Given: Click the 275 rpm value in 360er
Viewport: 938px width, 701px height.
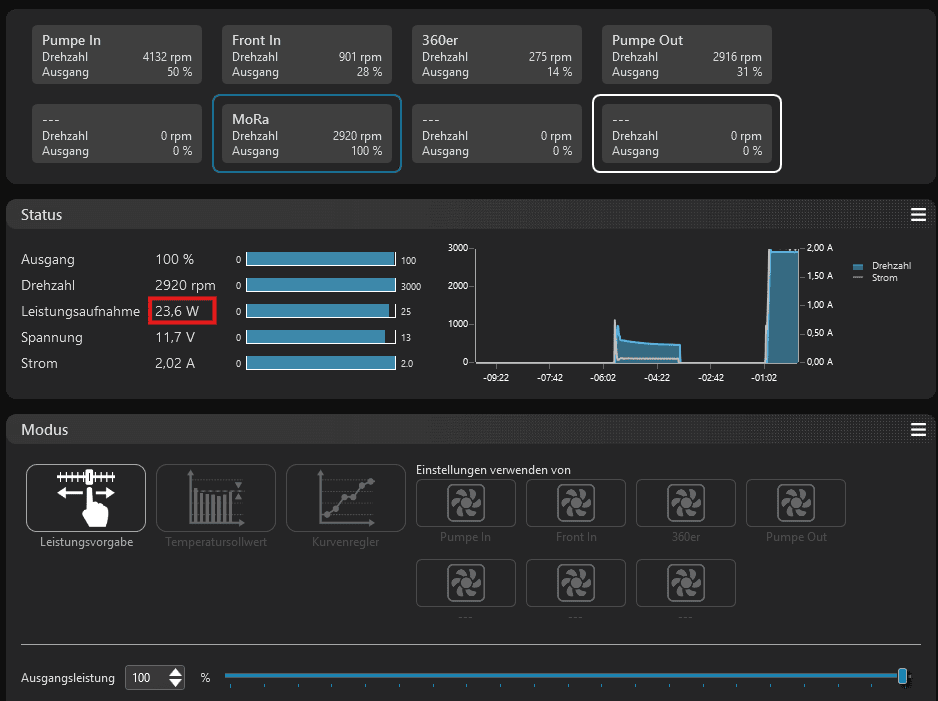Looking at the screenshot, I should click(550, 57).
